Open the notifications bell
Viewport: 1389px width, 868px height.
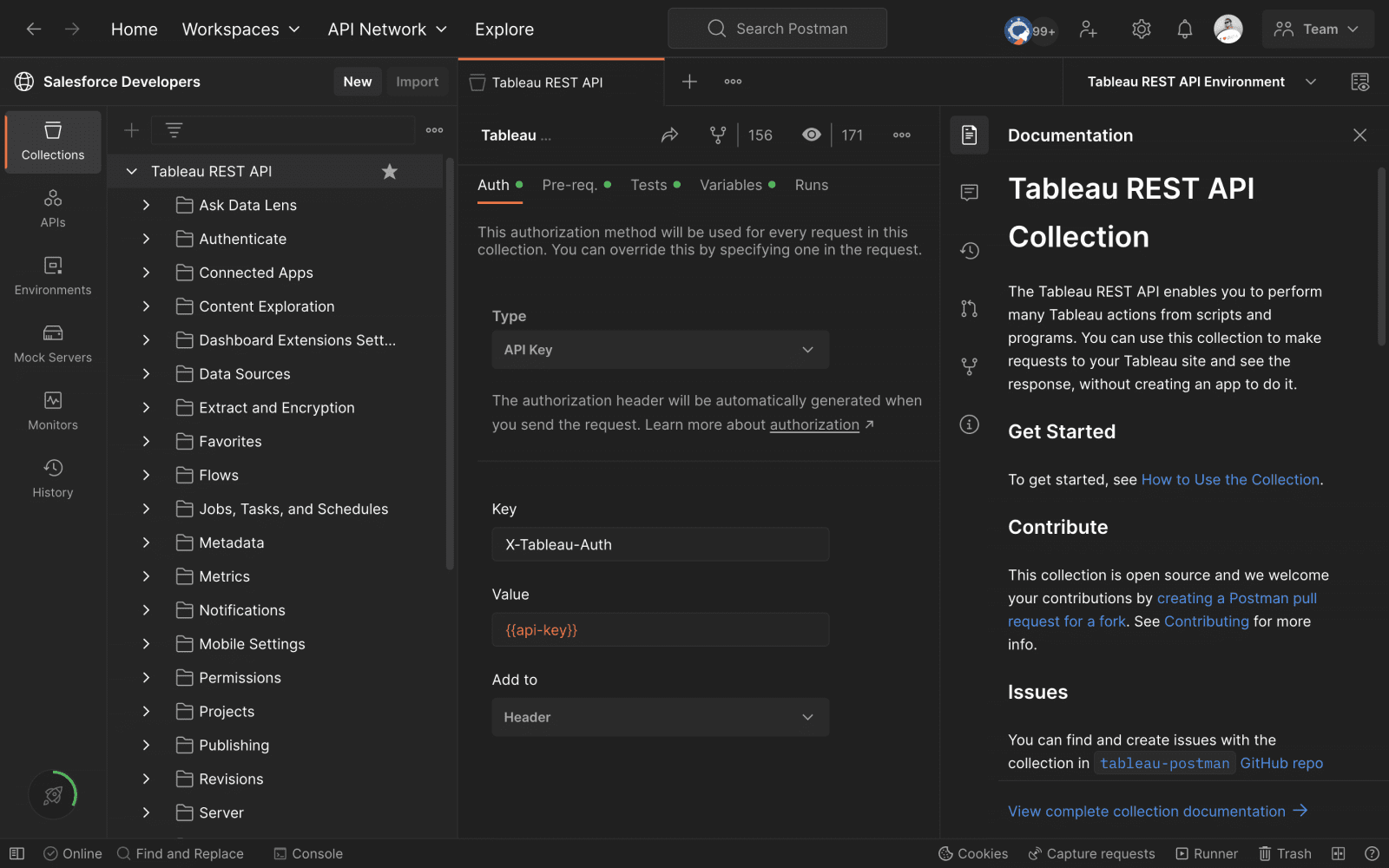tap(1184, 30)
